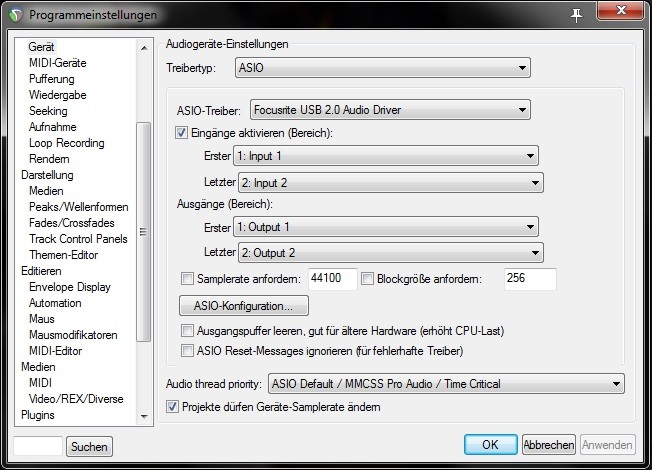The width and height of the screenshot is (652, 470).
Task: Select Fades/Crossfades settings
Action: 72,223
